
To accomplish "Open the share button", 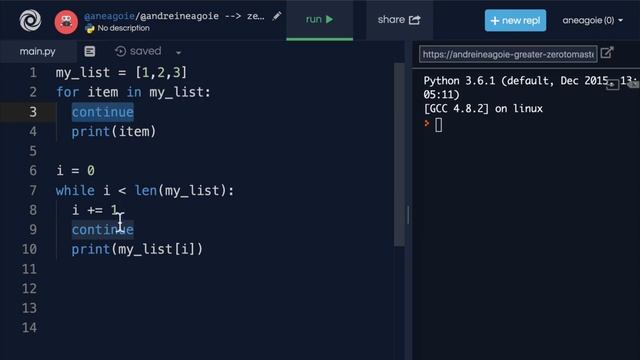I will (x=399, y=20).
